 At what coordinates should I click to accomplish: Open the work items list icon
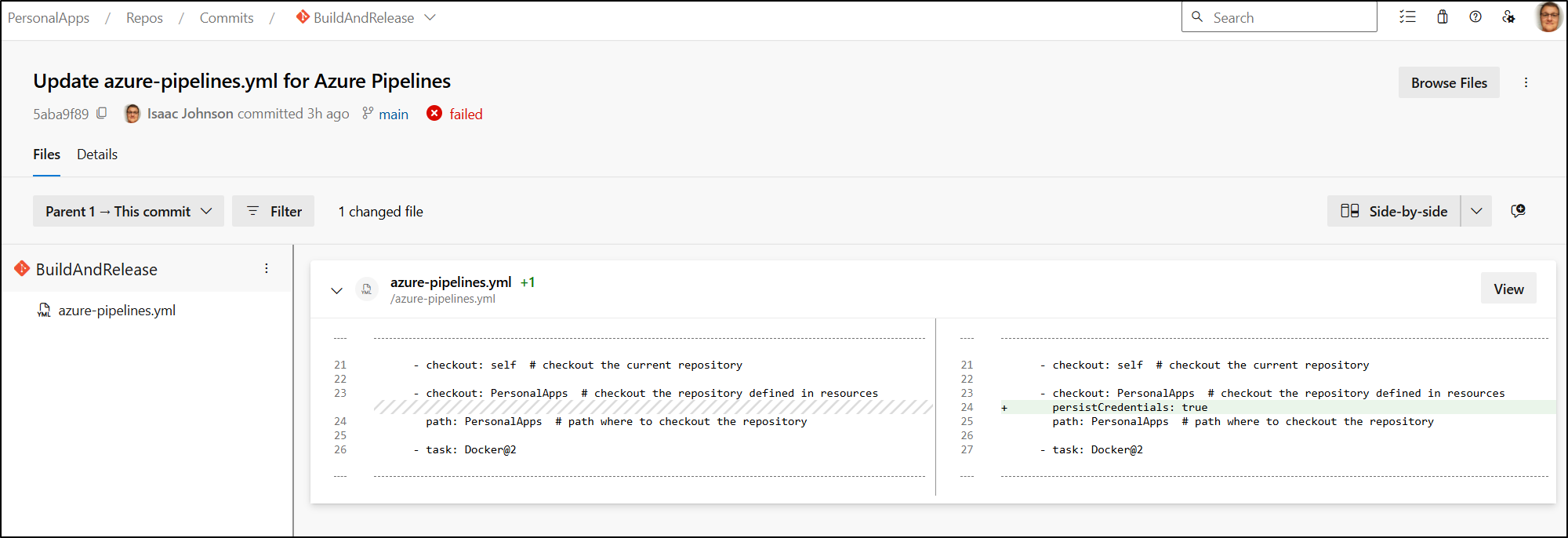1407,16
